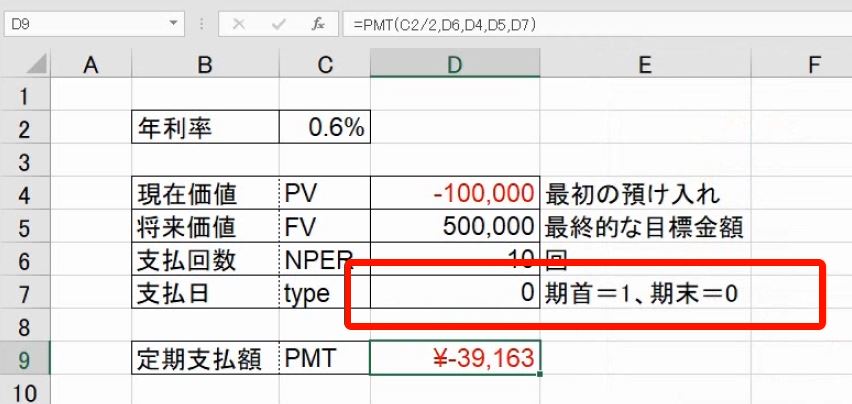This screenshot has width=852, height=404.
Task: Click the fill handle of cell D9
Action: (x=540, y=374)
